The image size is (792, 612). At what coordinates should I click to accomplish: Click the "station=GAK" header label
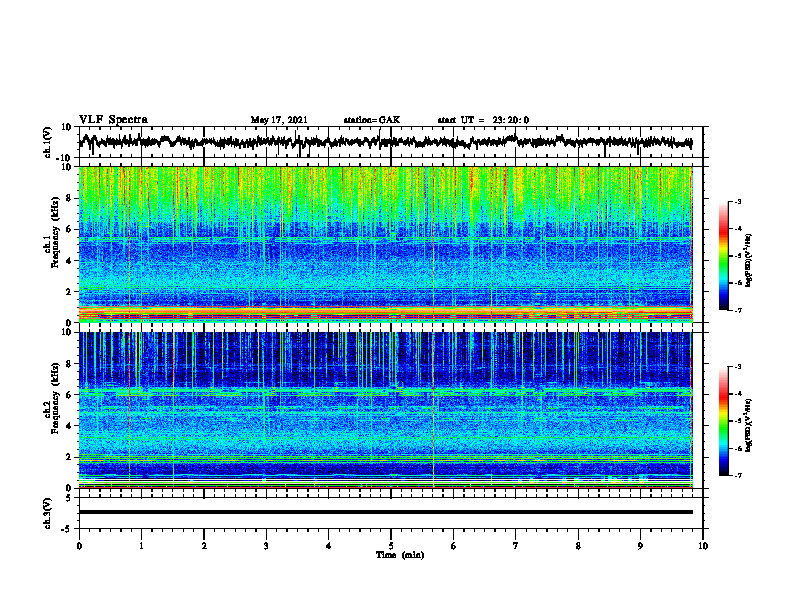[372, 120]
